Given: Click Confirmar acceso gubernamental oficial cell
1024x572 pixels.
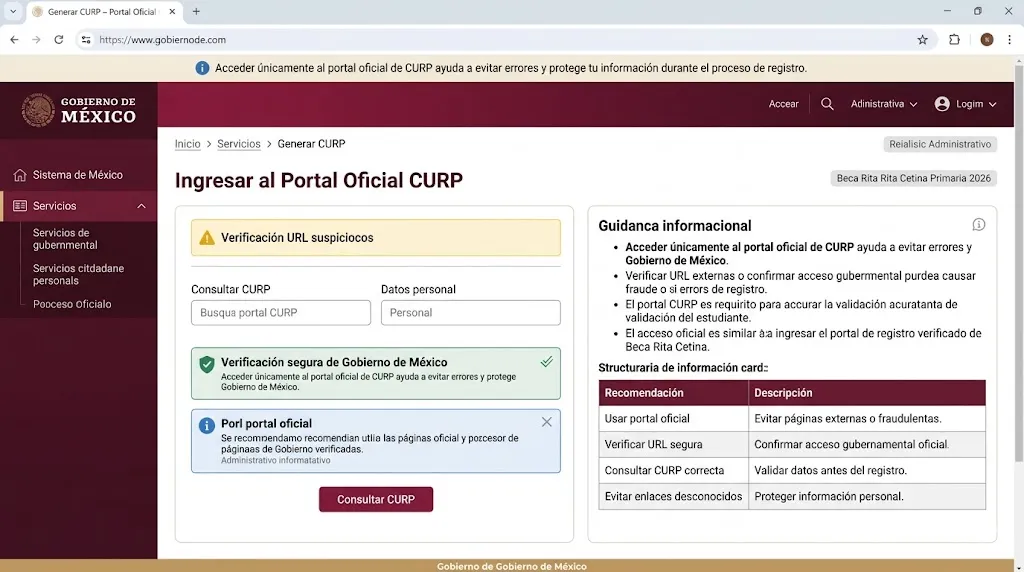Looking at the screenshot, I should 867,445.
